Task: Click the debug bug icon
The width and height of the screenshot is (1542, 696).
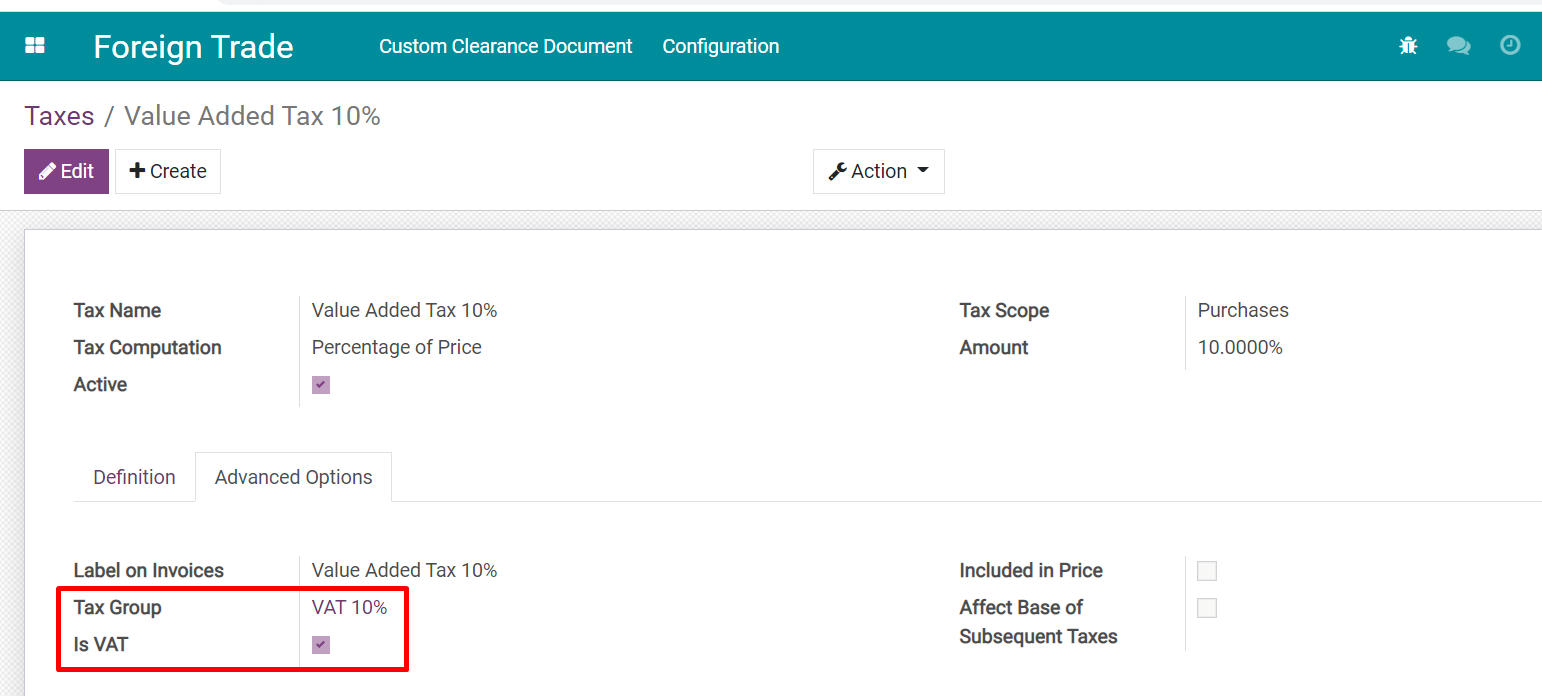Action: (x=1408, y=46)
